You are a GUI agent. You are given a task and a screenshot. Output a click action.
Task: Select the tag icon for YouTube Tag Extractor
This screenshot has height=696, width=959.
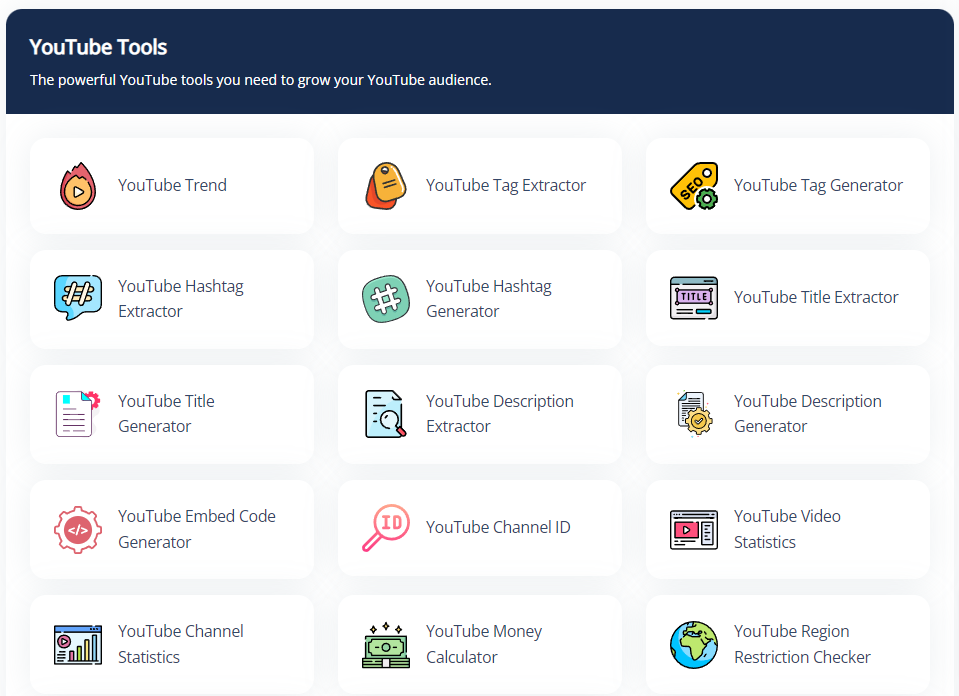click(385, 185)
